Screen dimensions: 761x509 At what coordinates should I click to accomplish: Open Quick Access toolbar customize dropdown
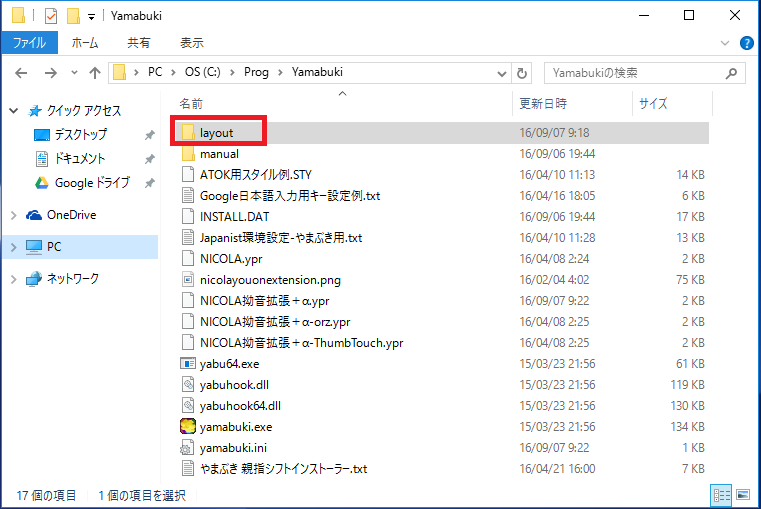click(x=91, y=17)
